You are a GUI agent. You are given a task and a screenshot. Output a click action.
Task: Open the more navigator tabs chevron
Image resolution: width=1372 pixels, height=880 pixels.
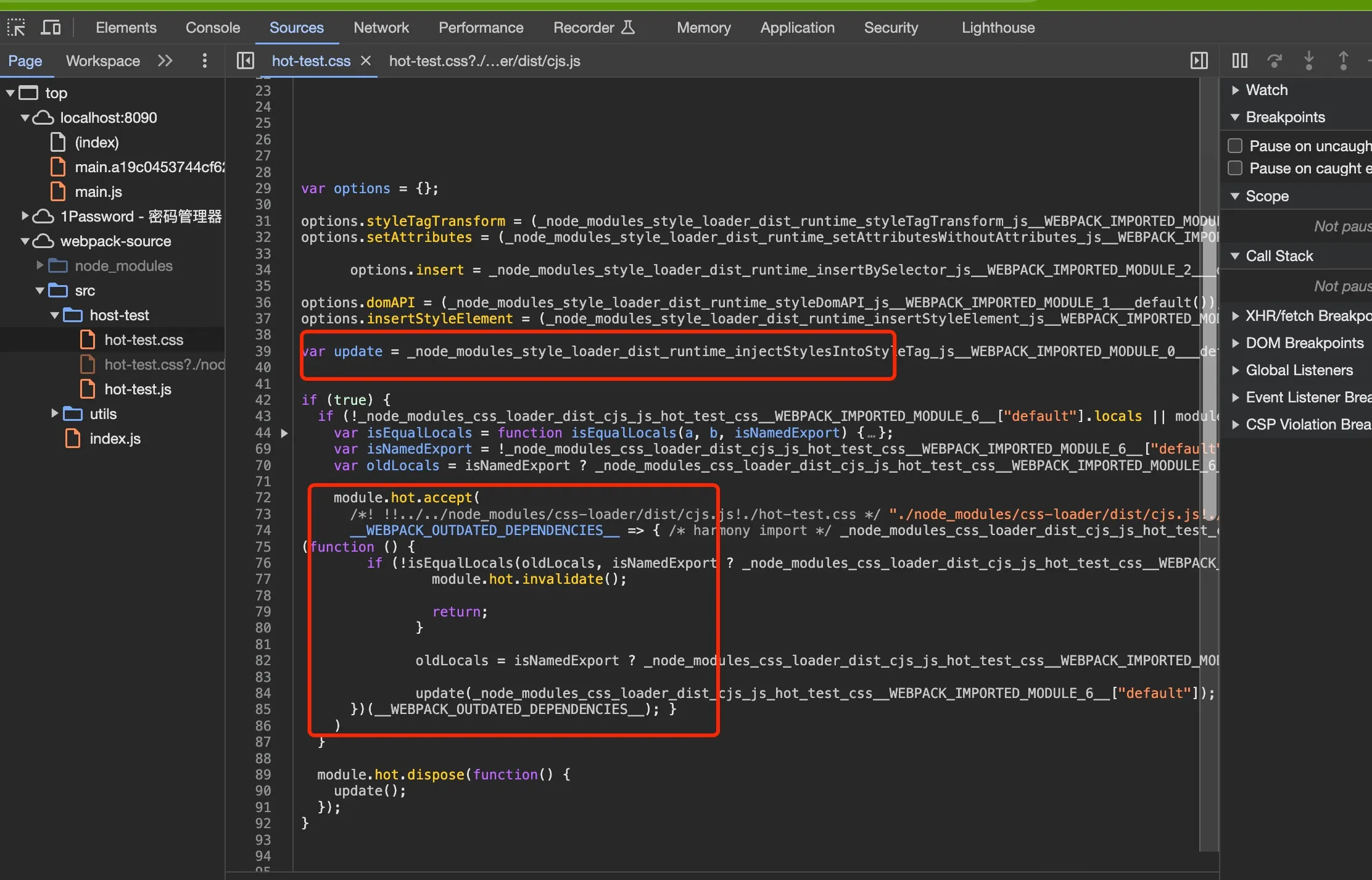click(165, 60)
